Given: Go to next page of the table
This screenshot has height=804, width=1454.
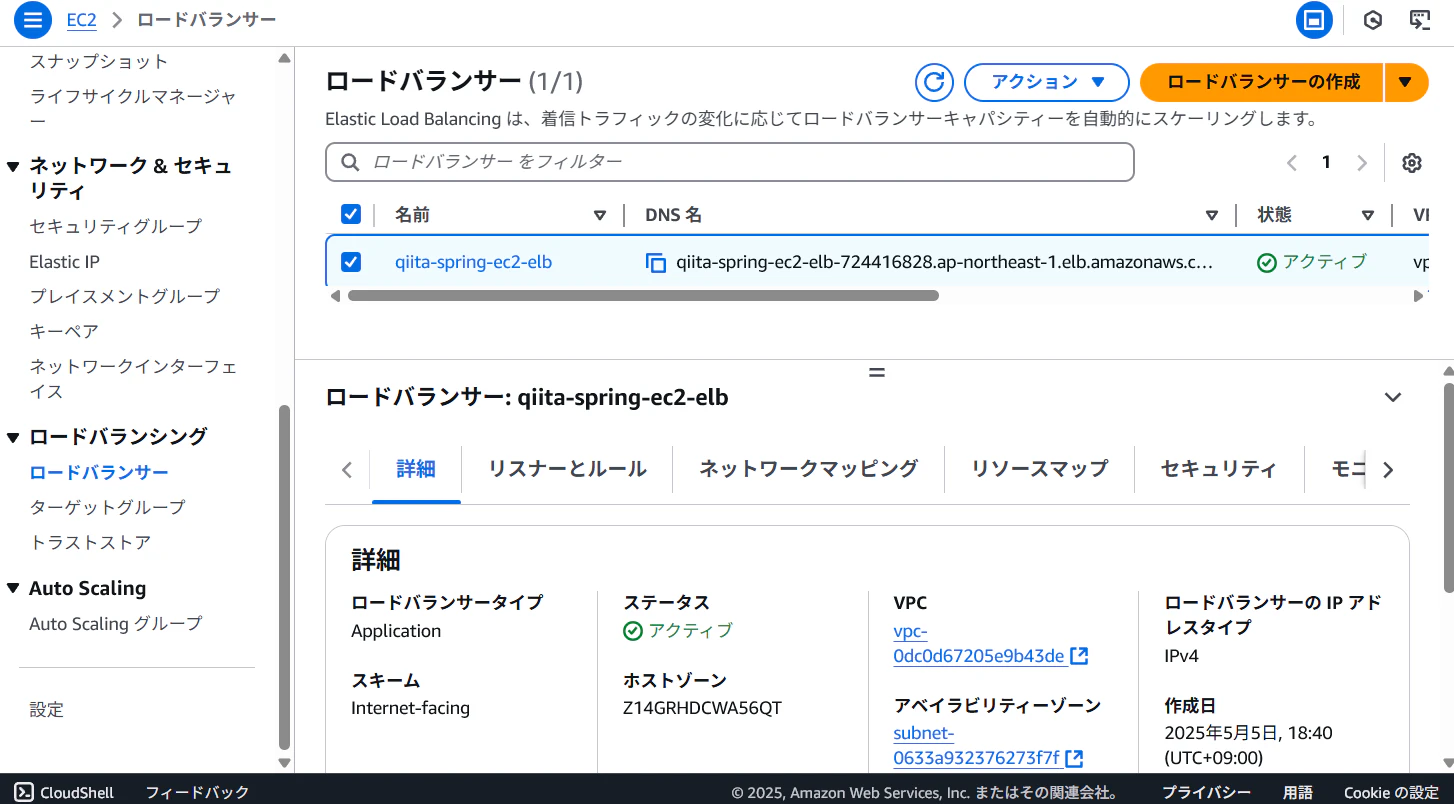Looking at the screenshot, I should pyautogui.click(x=1361, y=163).
